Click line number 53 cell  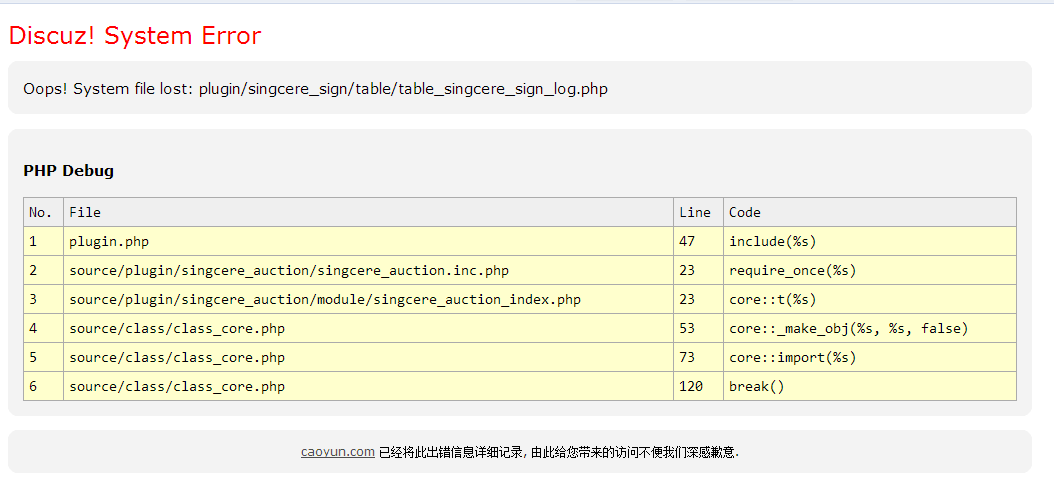[698, 328]
